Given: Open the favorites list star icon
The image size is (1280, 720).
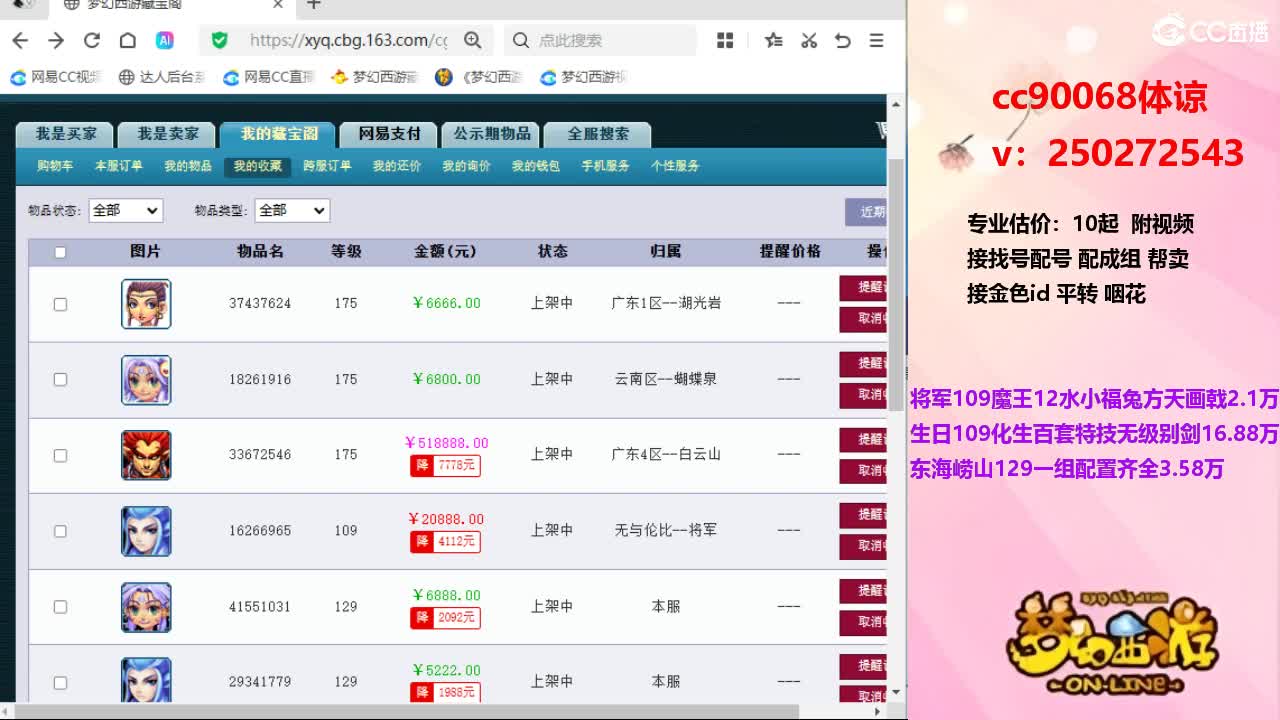Looking at the screenshot, I should [773, 40].
